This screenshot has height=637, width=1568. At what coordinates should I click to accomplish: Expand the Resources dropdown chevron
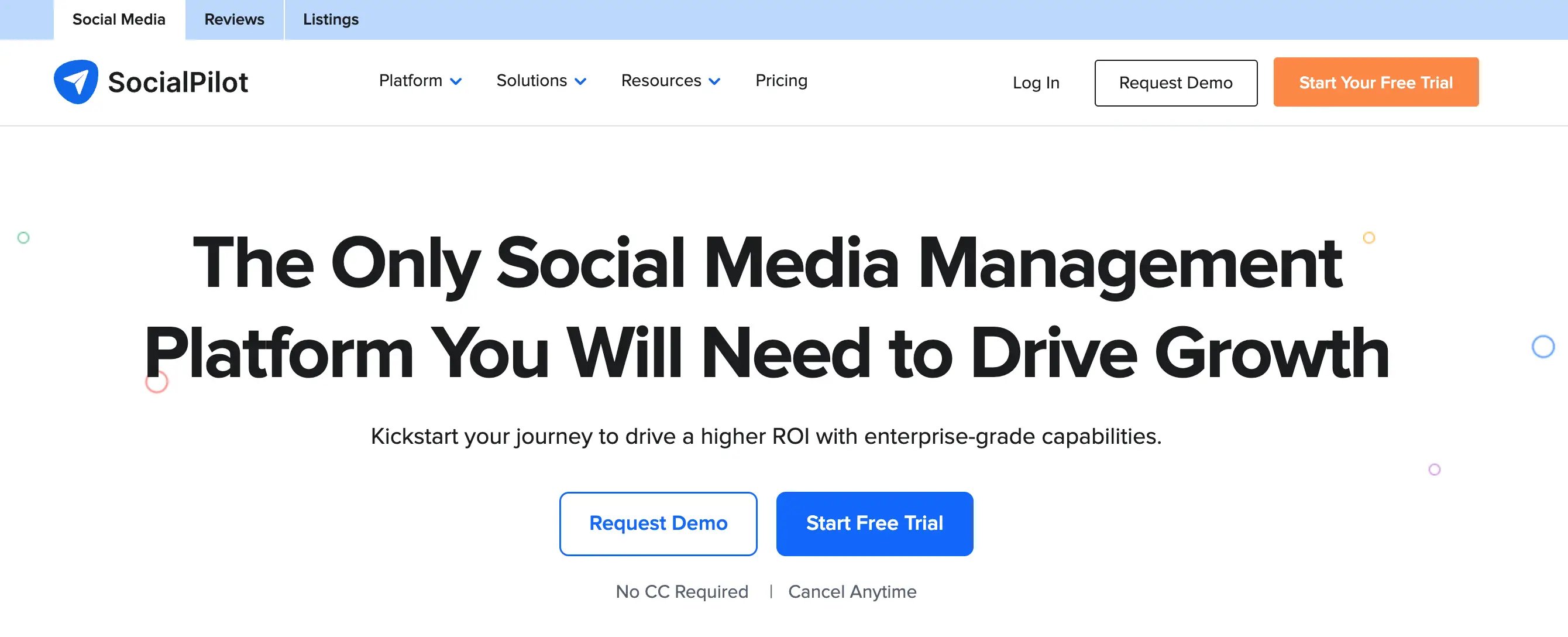click(x=714, y=81)
